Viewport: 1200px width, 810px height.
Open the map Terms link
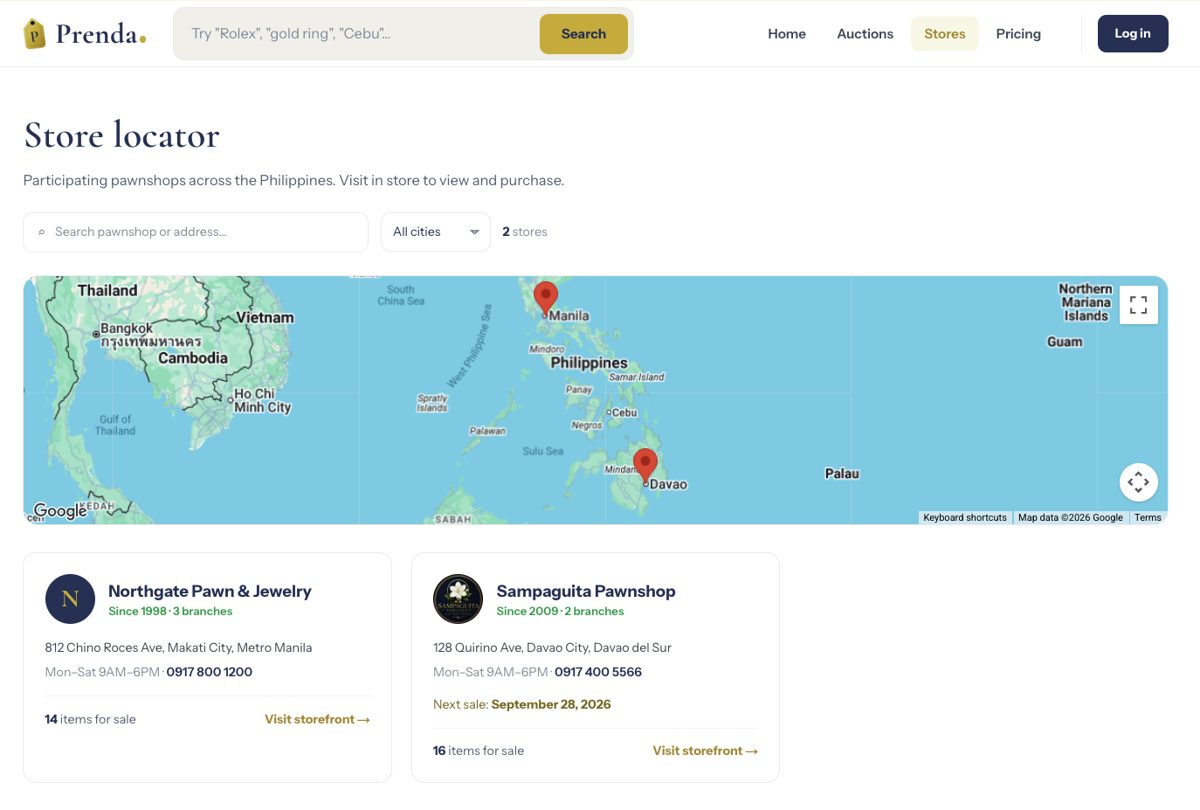pyautogui.click(x=1148, y=518)
